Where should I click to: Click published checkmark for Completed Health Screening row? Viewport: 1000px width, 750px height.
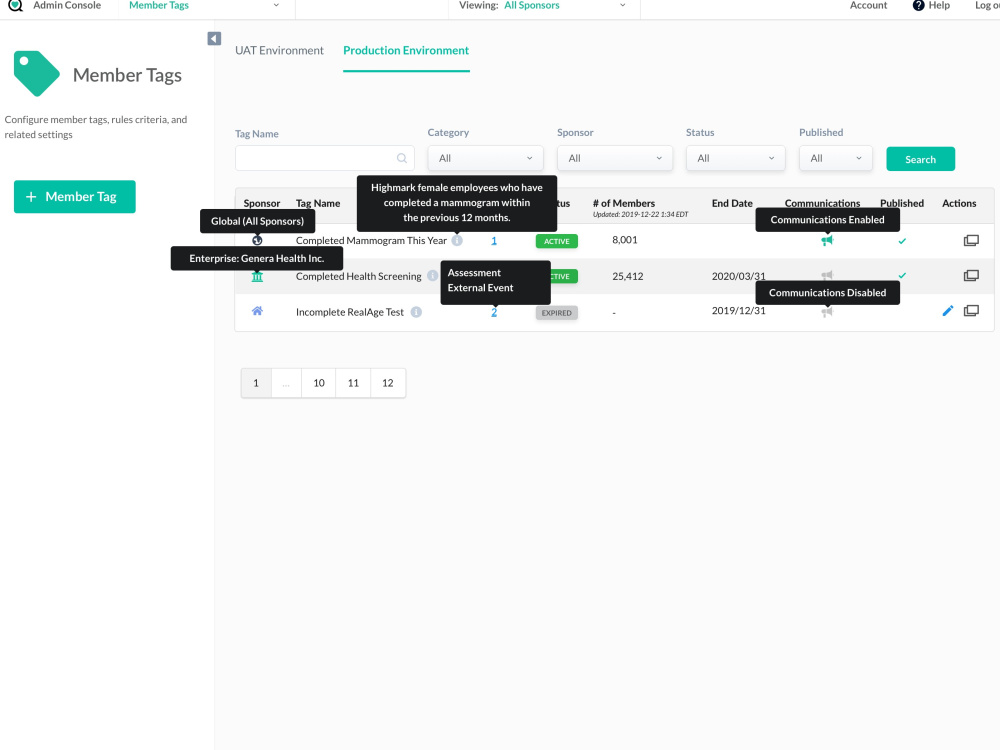point(902,276)
